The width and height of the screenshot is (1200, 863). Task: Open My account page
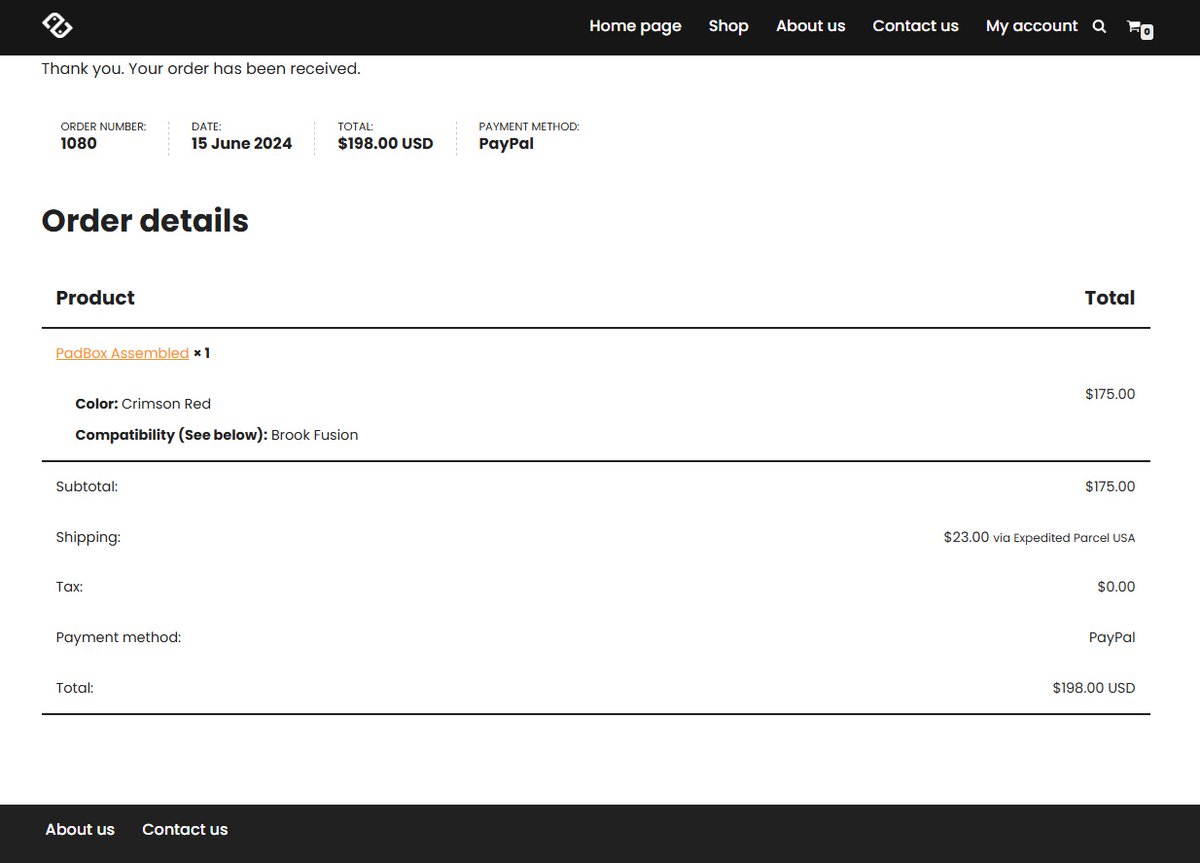(x=1031, y=26)
